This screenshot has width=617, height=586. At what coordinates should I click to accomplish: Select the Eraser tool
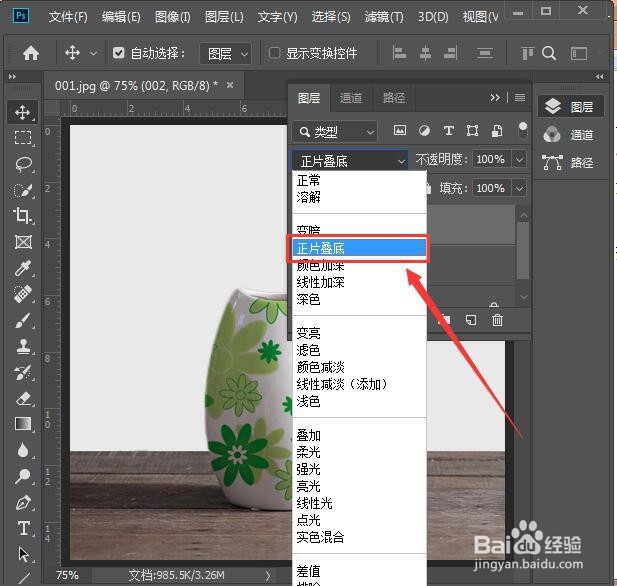(x=24, y=398)
